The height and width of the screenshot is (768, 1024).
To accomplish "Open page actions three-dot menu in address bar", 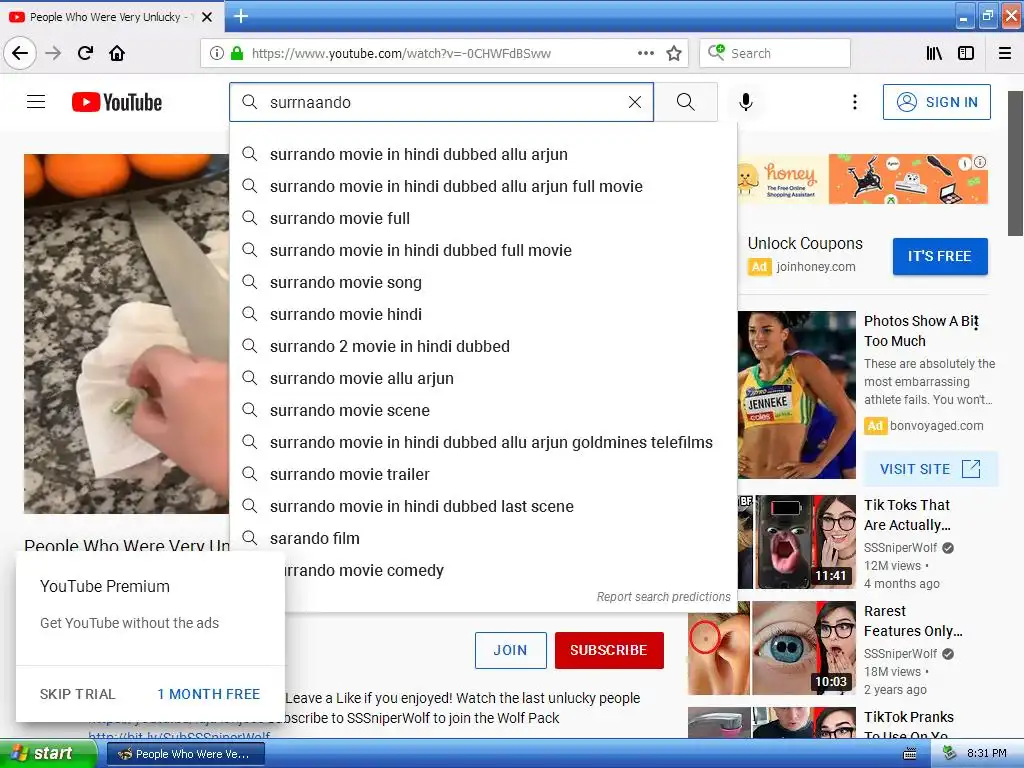I will click(x=645, y=53).
